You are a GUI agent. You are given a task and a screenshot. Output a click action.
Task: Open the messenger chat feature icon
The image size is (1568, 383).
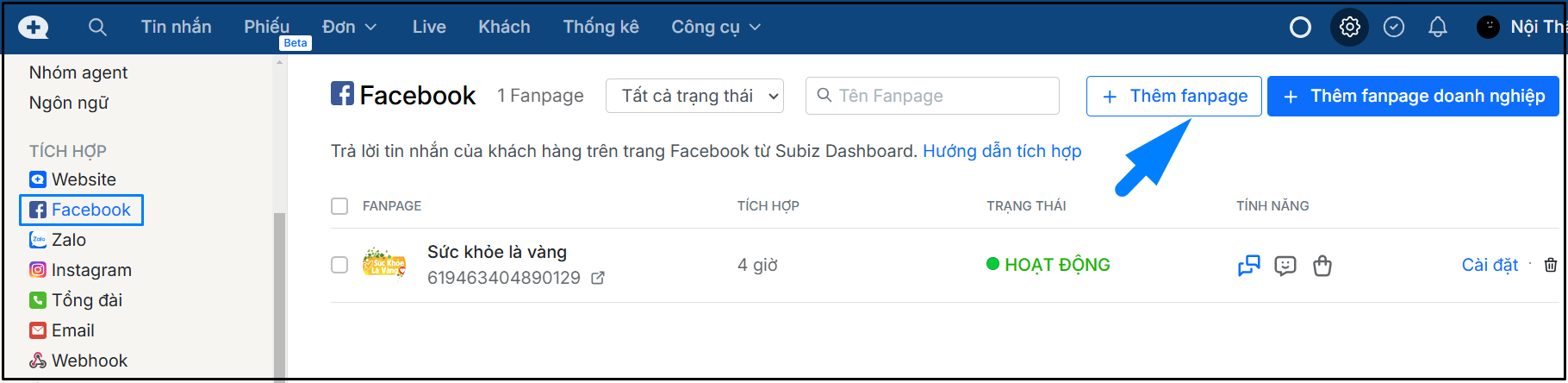1248,266
